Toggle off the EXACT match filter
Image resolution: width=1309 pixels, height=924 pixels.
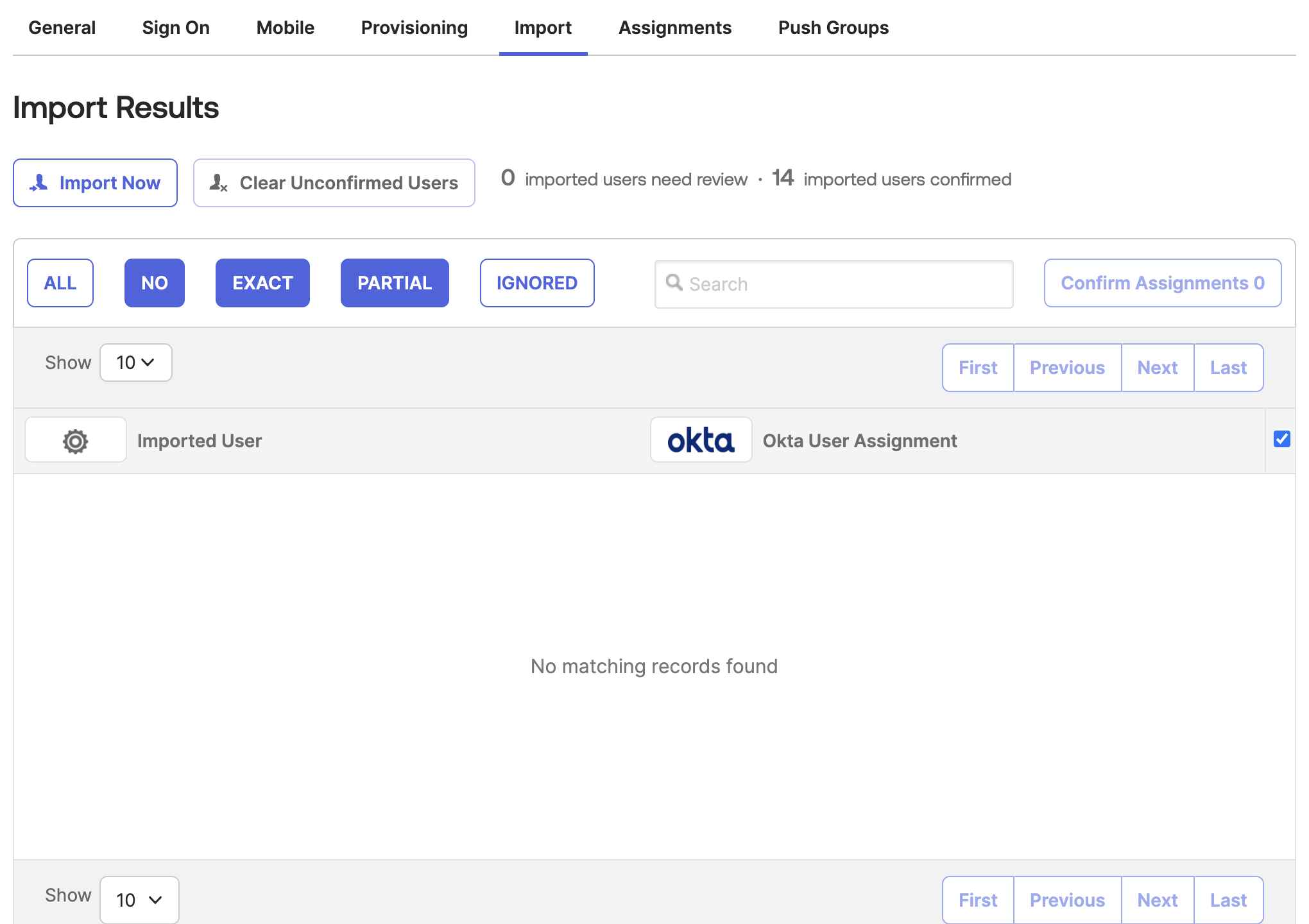[262, 282]
